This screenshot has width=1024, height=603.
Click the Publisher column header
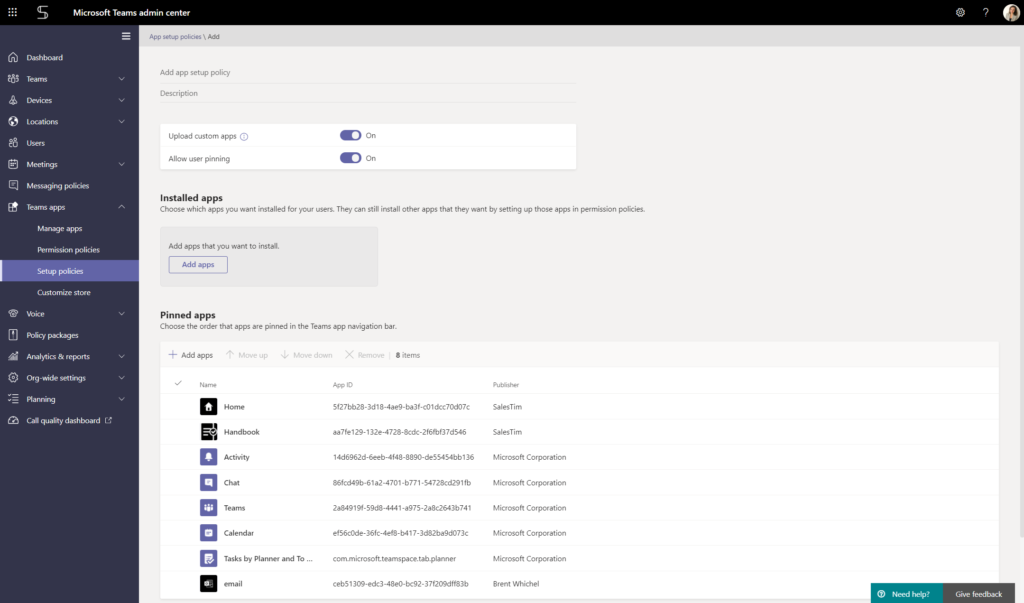tap(505, 385)
